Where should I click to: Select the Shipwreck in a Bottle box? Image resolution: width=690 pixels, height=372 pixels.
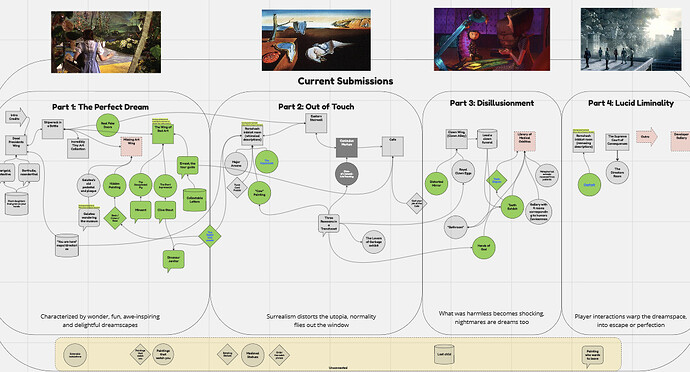click(53, 129)
